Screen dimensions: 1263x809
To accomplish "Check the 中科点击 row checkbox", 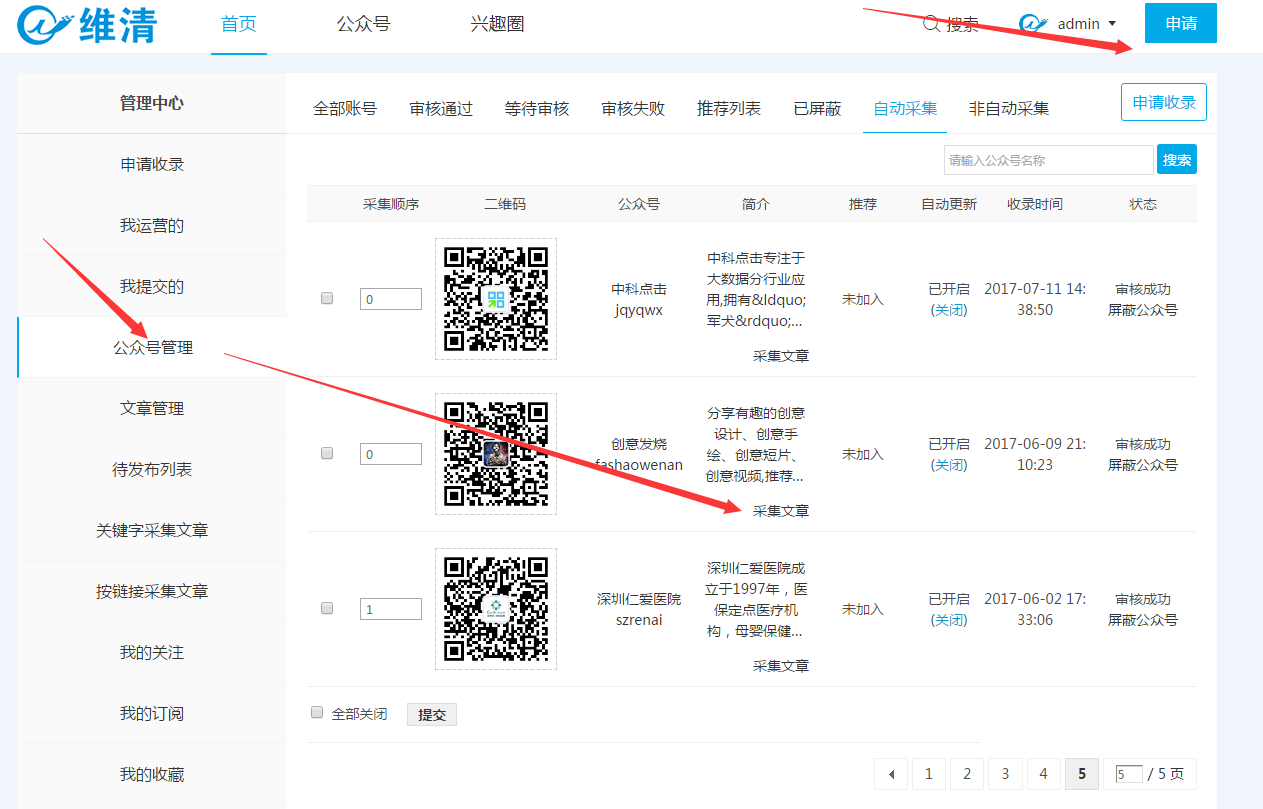I will (x=327, y=298).
